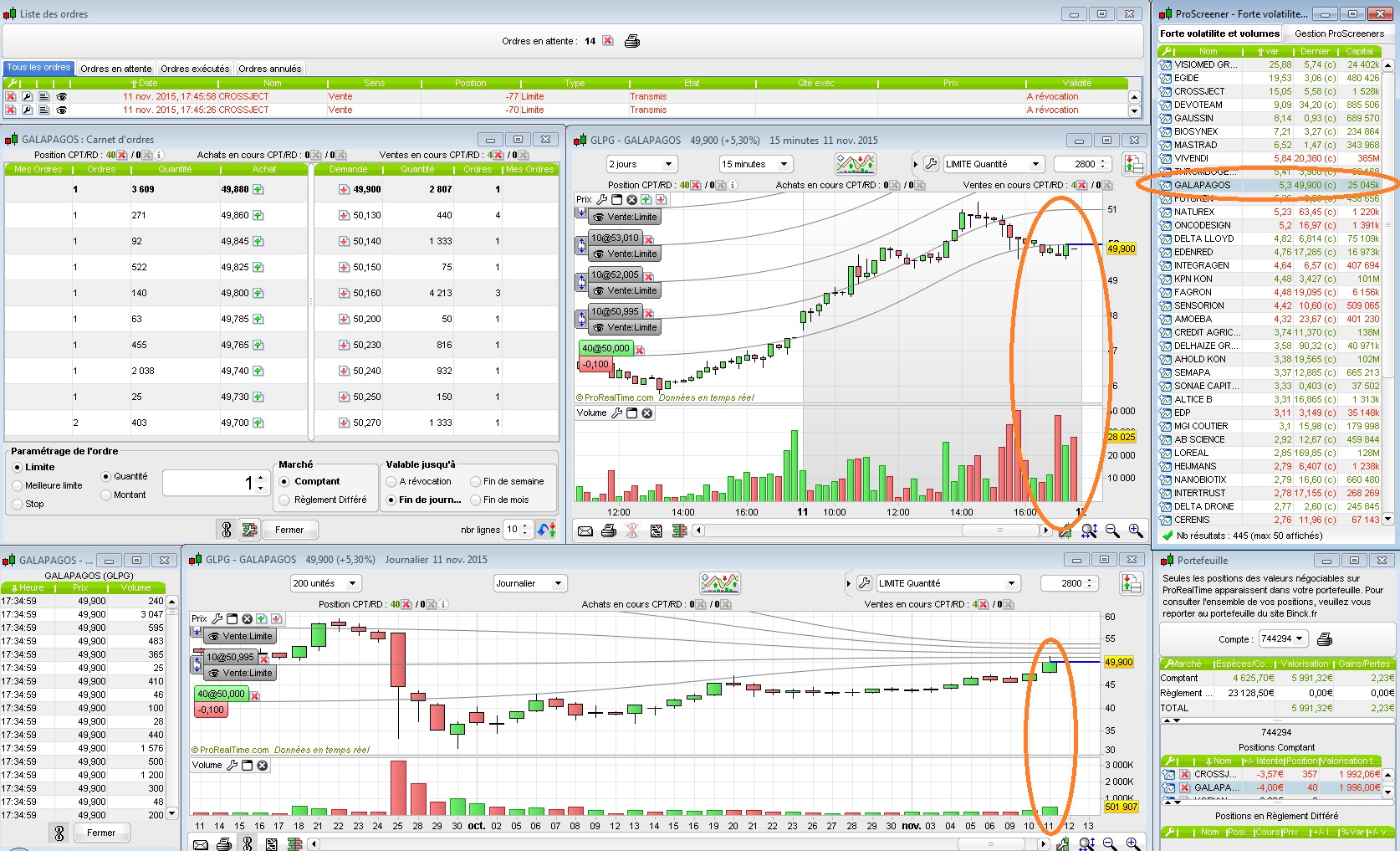This screenshot has width=1400, height=851.
Task: Click envelope icon below the 15 minutes chart
Action: point(585,531)
